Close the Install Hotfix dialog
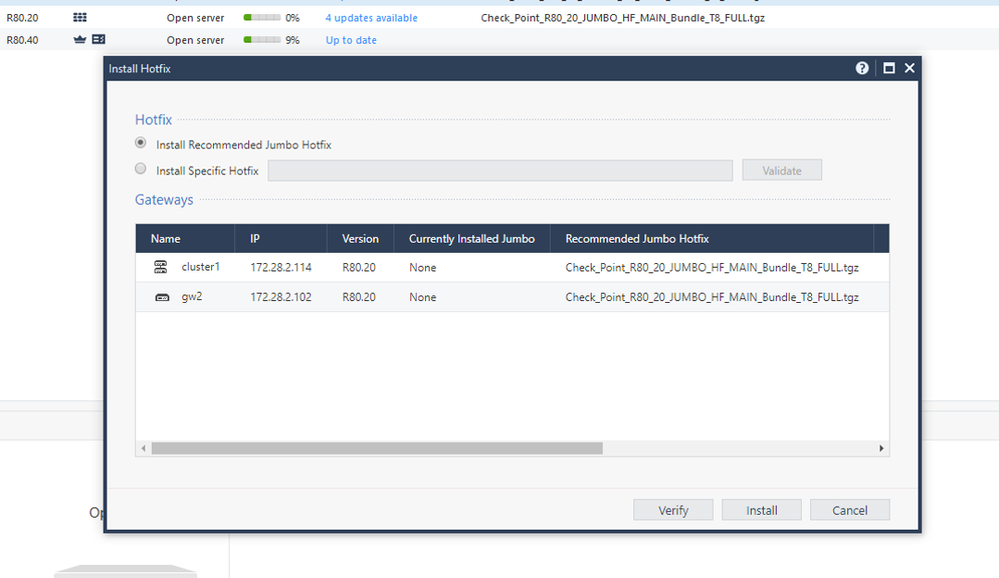 909,68
